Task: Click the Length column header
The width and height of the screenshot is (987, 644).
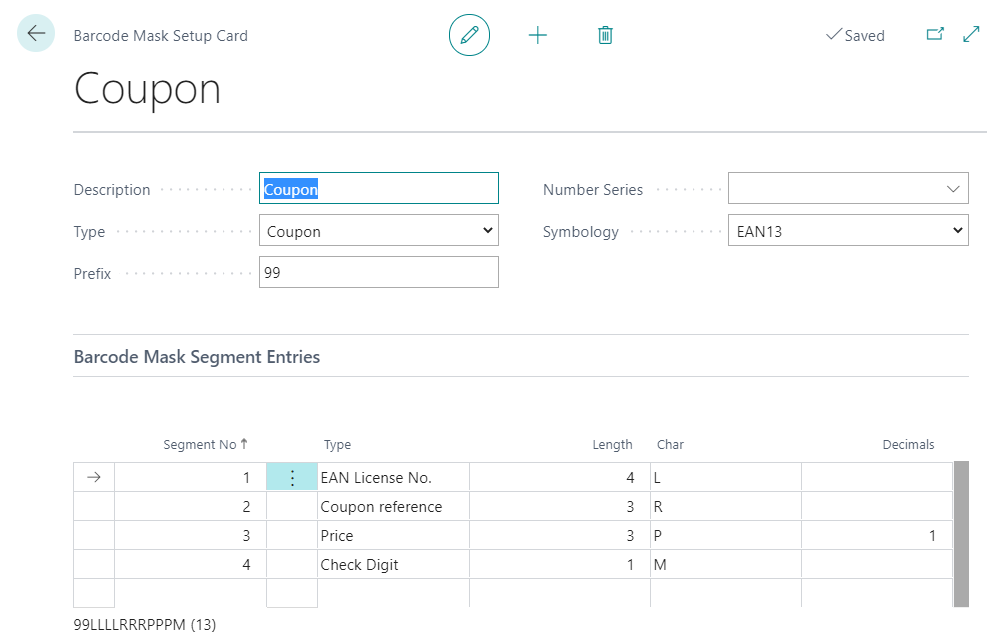Action: click(612, 445)
